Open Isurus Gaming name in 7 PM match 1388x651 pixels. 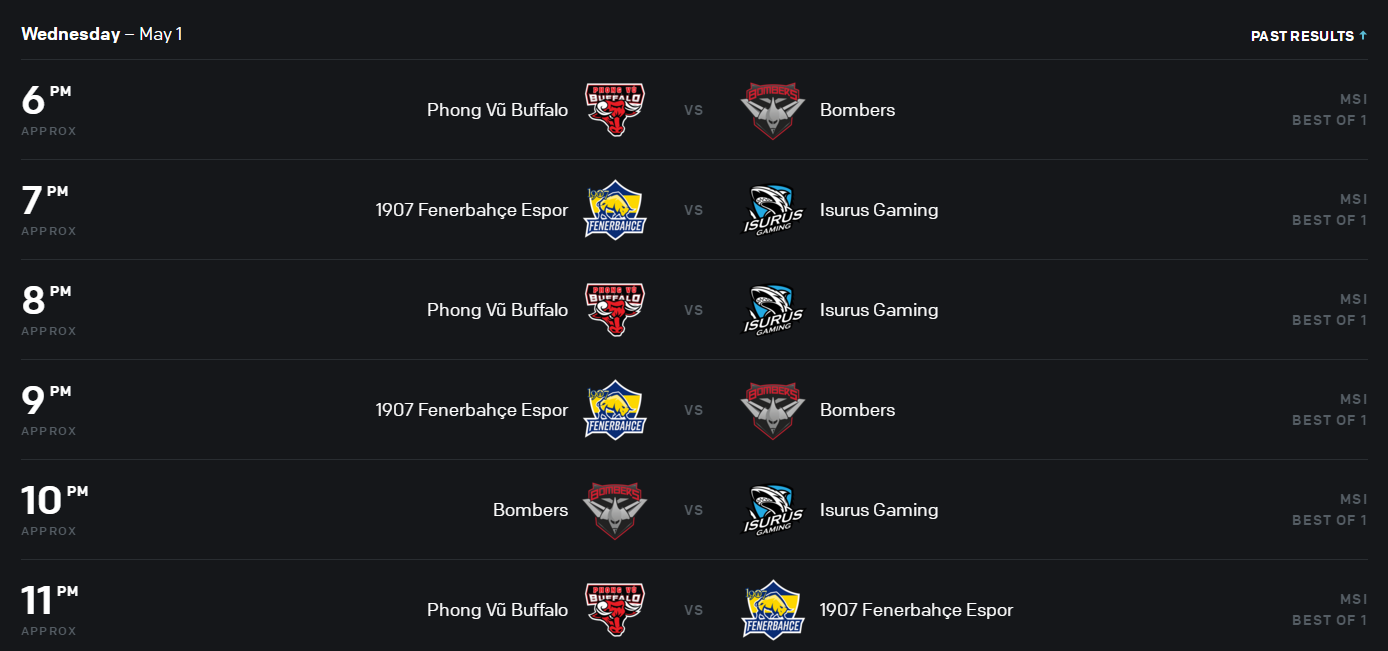coord(879,210)
